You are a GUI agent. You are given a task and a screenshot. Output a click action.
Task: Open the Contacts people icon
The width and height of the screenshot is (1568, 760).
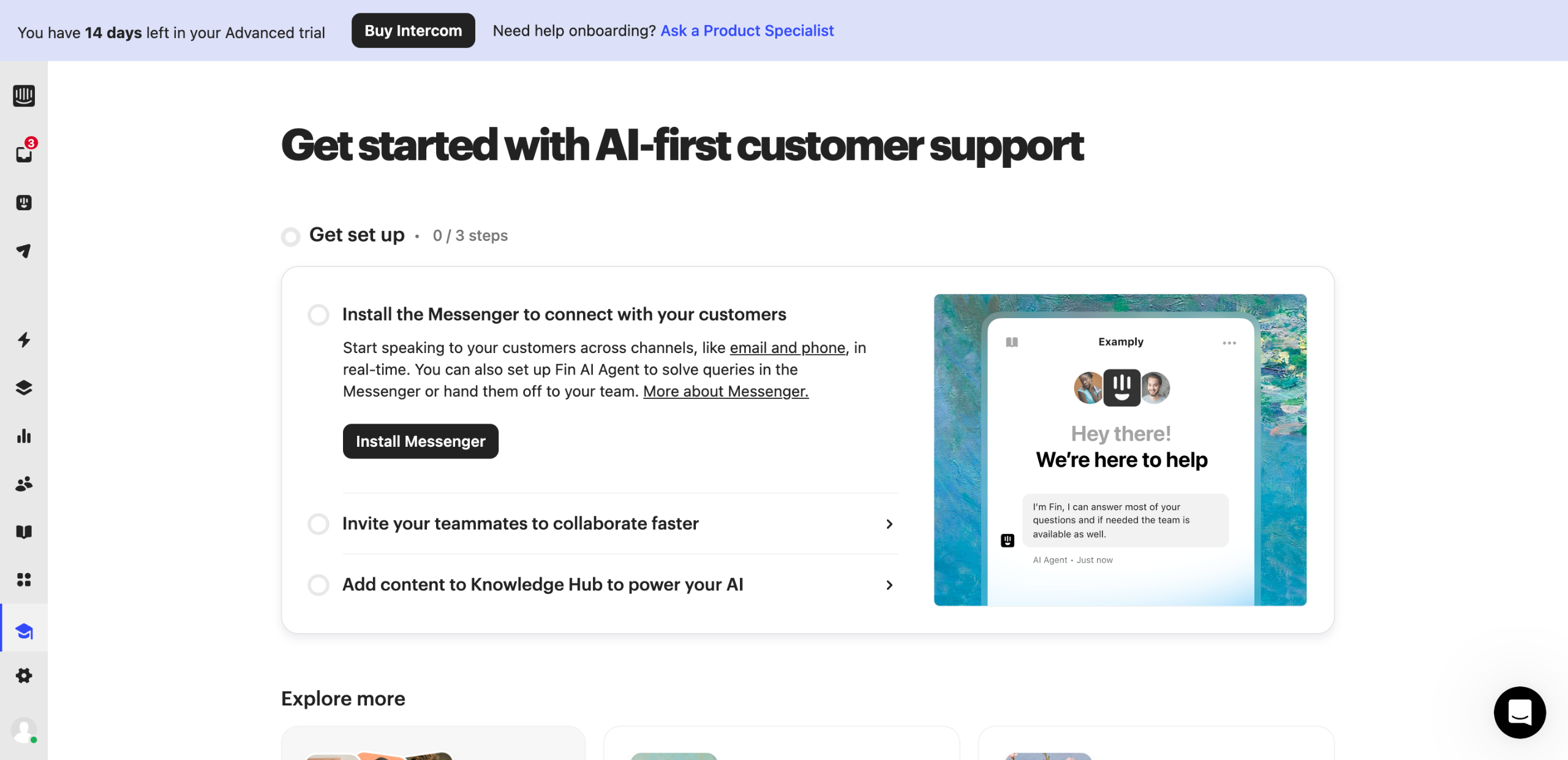coord(24,484)
